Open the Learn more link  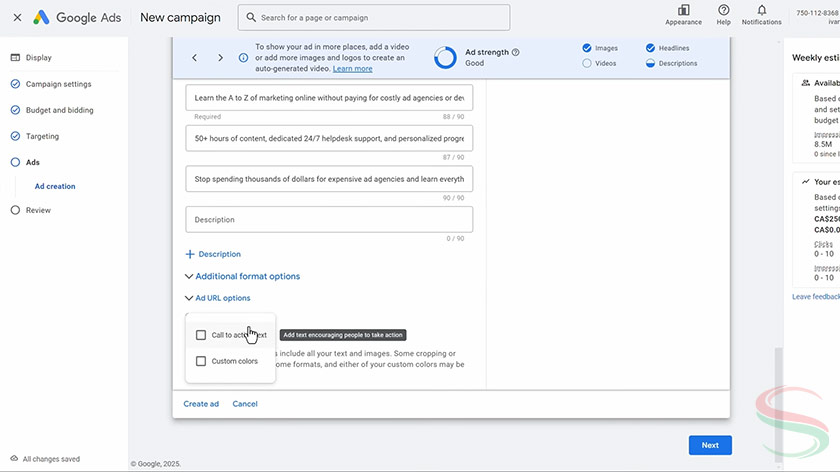pyautogui.click(x=352, y=69)
